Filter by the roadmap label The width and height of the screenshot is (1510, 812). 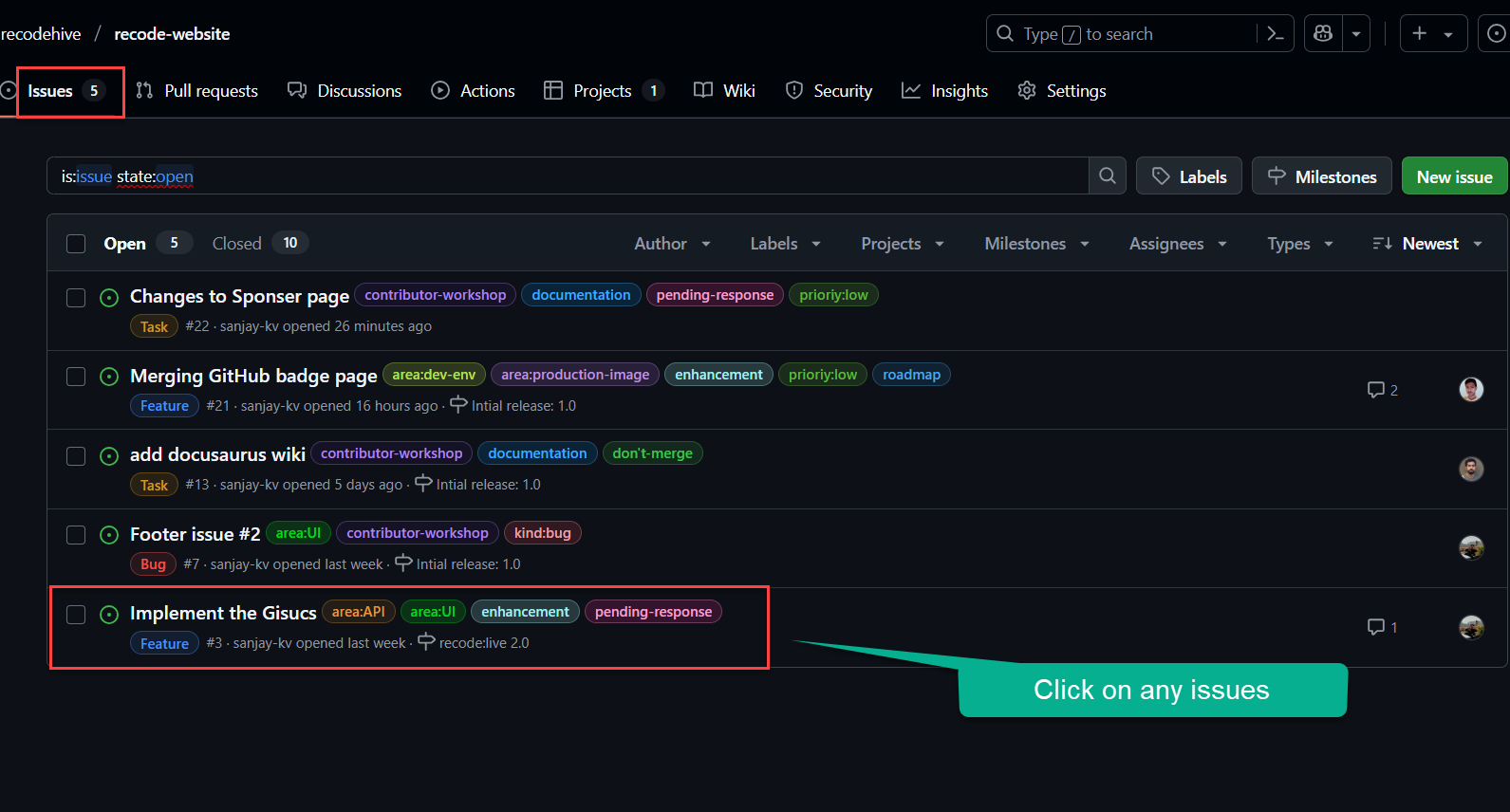tap(911, 375)
